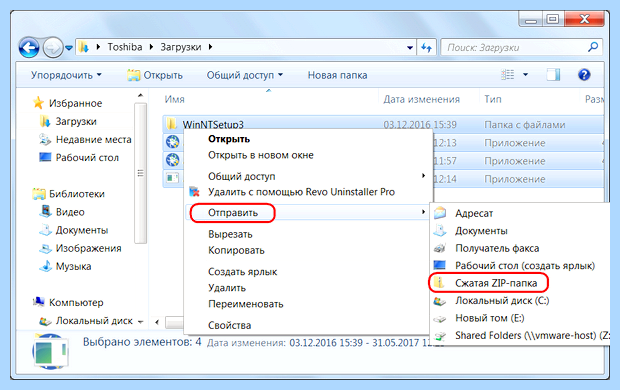Click the search magnifier icon
The image size is (620, 390).
[x=592, y=47]
